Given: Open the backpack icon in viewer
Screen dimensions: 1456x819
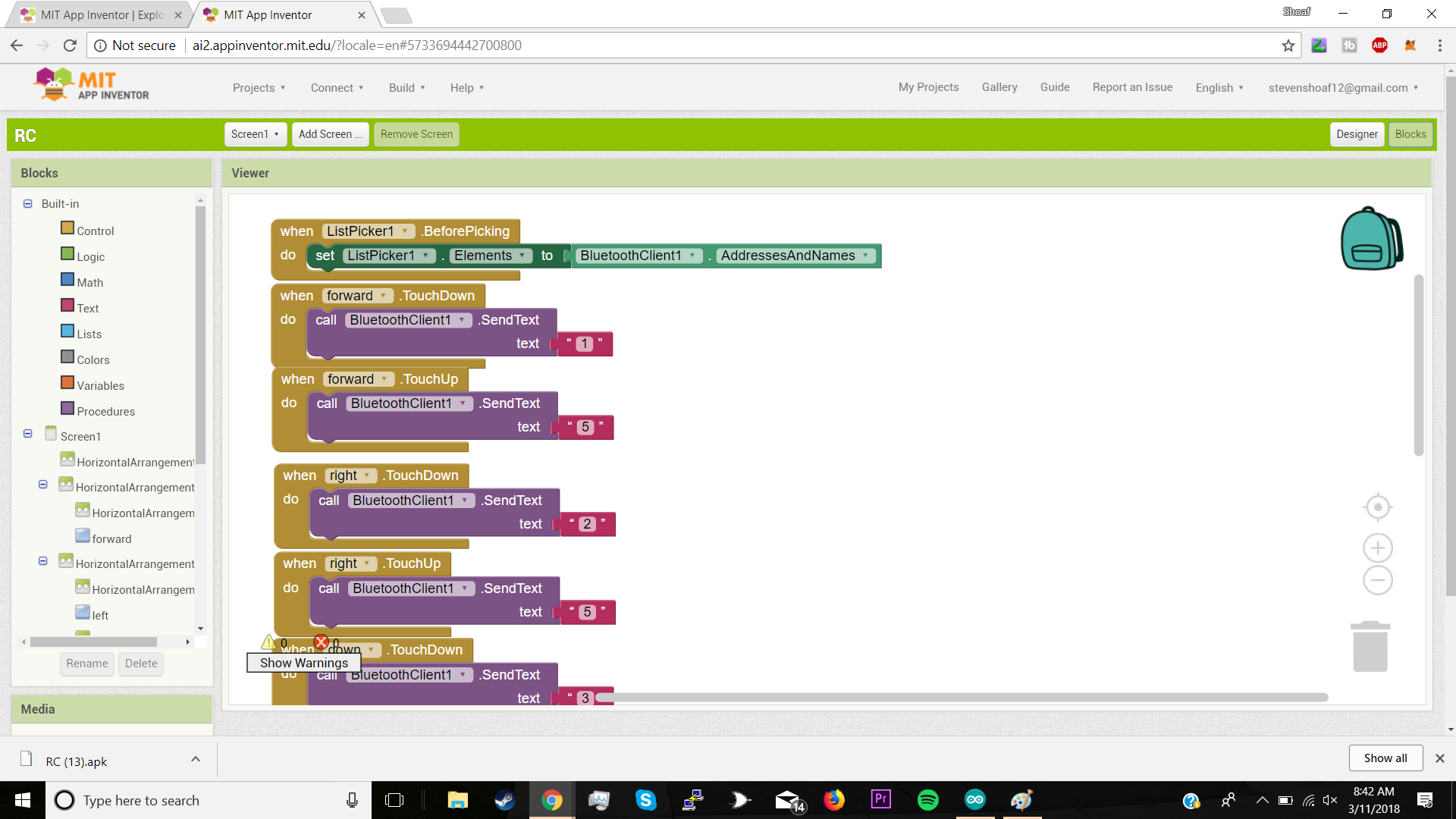Looking at the screenshot, I should (x=1371, y=239).
